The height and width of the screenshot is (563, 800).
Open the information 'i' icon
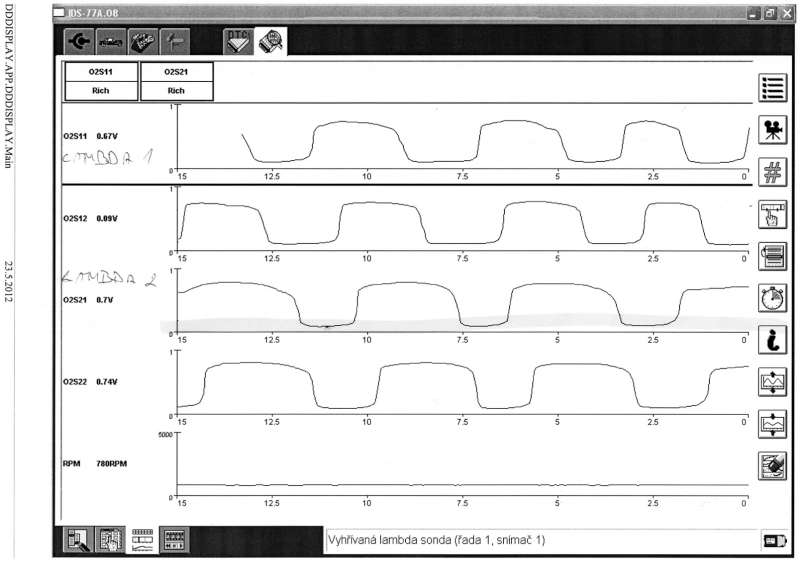(772, 340)
